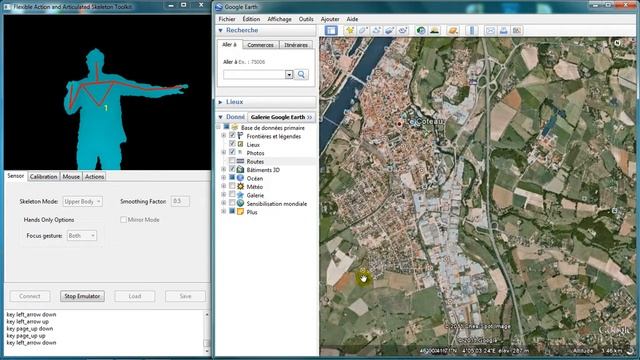
Task: Click the Frontières et légendes layer icon
Action: click(x=240, y=136)
